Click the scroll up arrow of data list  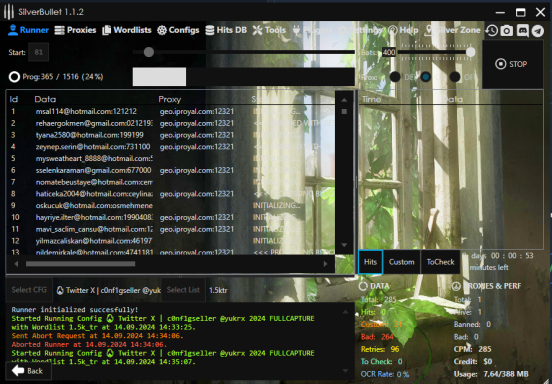pos(344,100)
